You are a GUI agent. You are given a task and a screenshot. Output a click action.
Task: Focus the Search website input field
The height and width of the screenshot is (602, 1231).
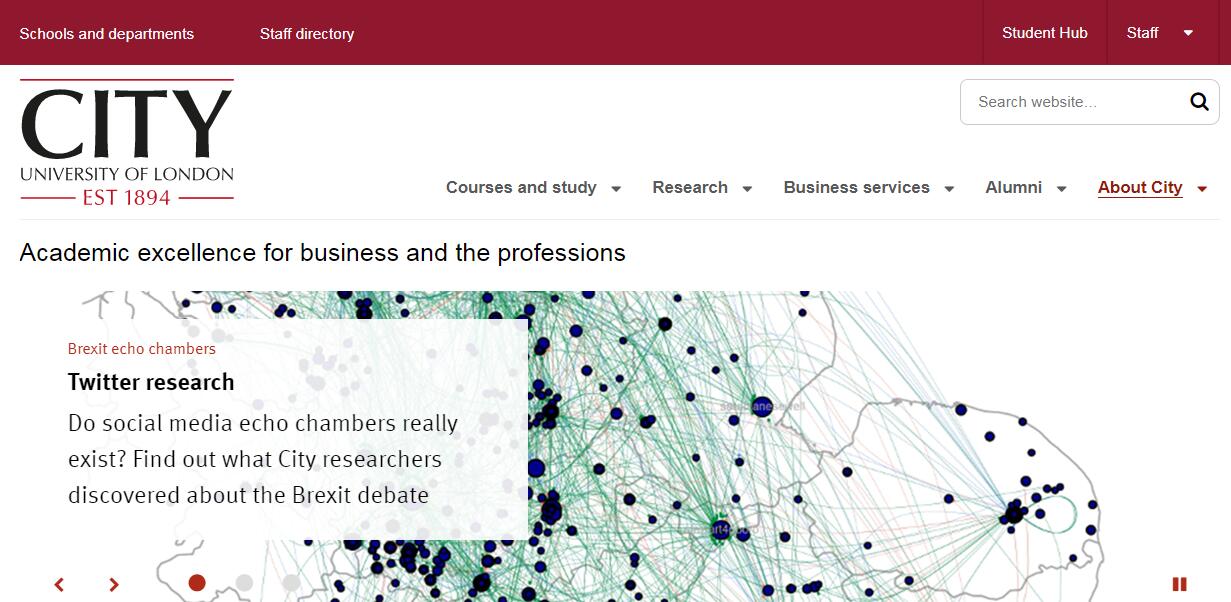(x=1070, y=102)
